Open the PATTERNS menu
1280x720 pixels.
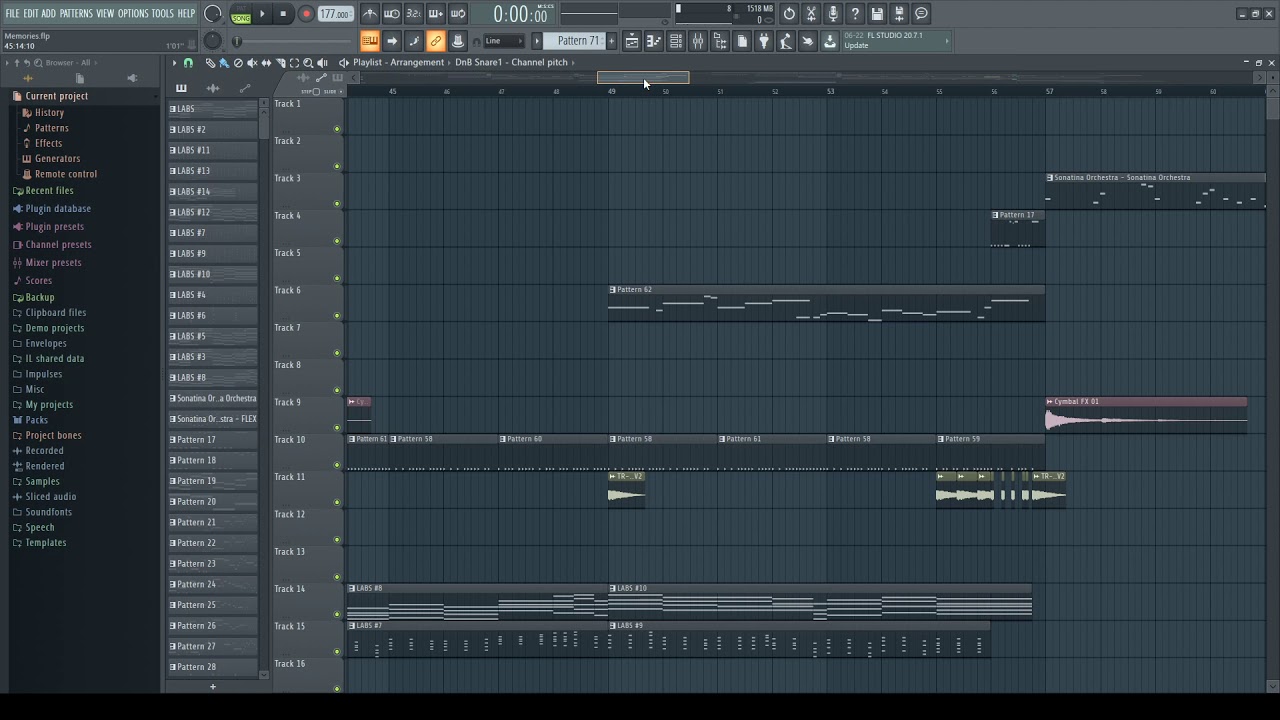(x=76, y=14)
